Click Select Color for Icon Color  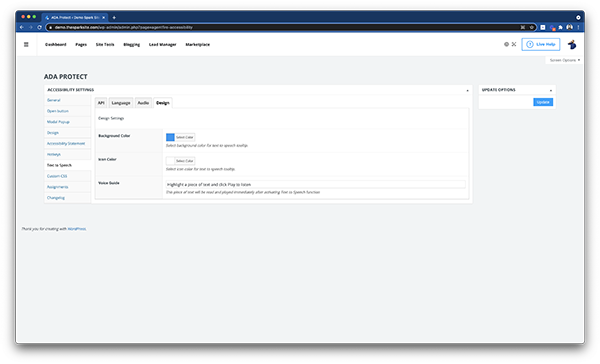click(184, 161)
